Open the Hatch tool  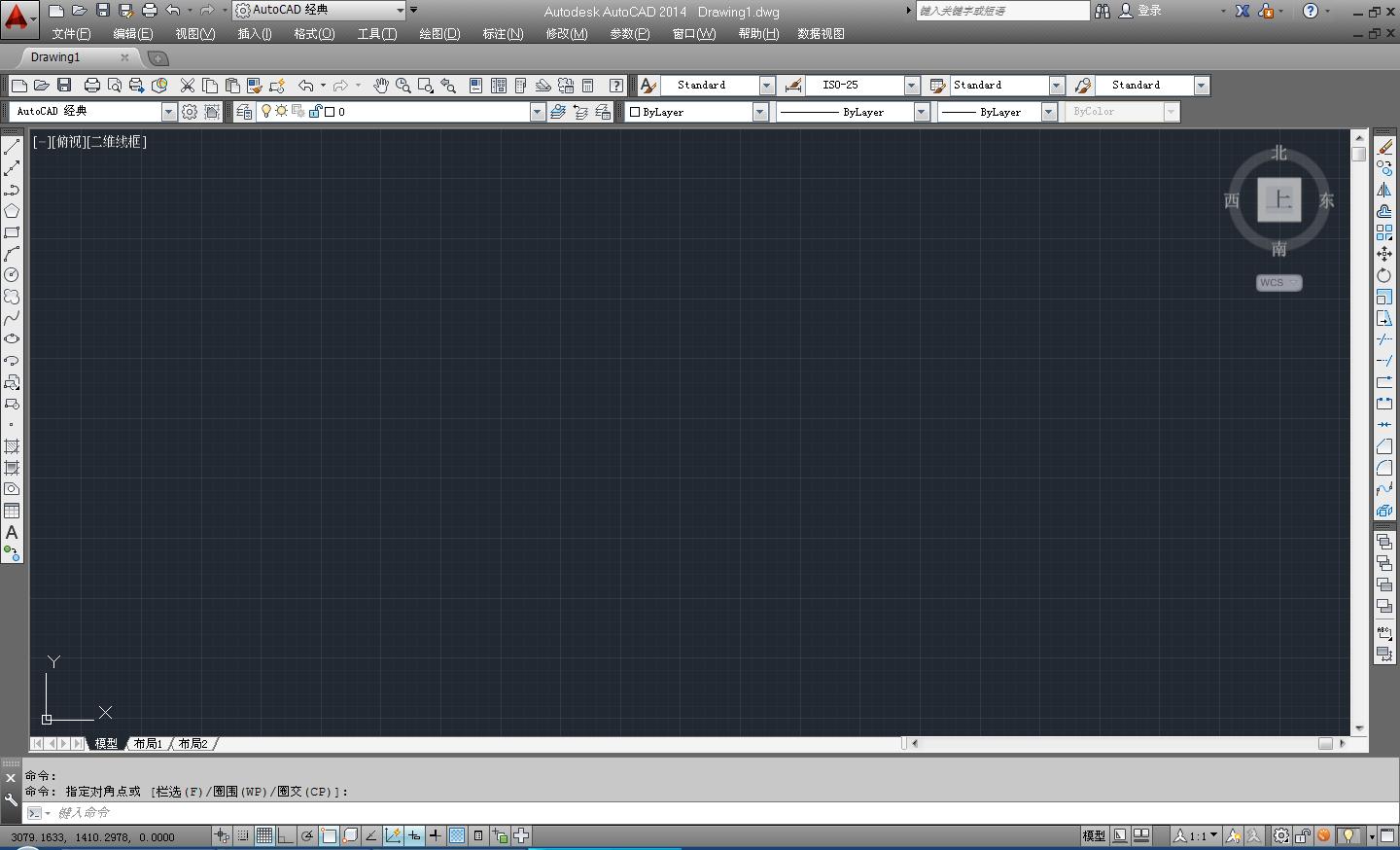coord(12,446)
